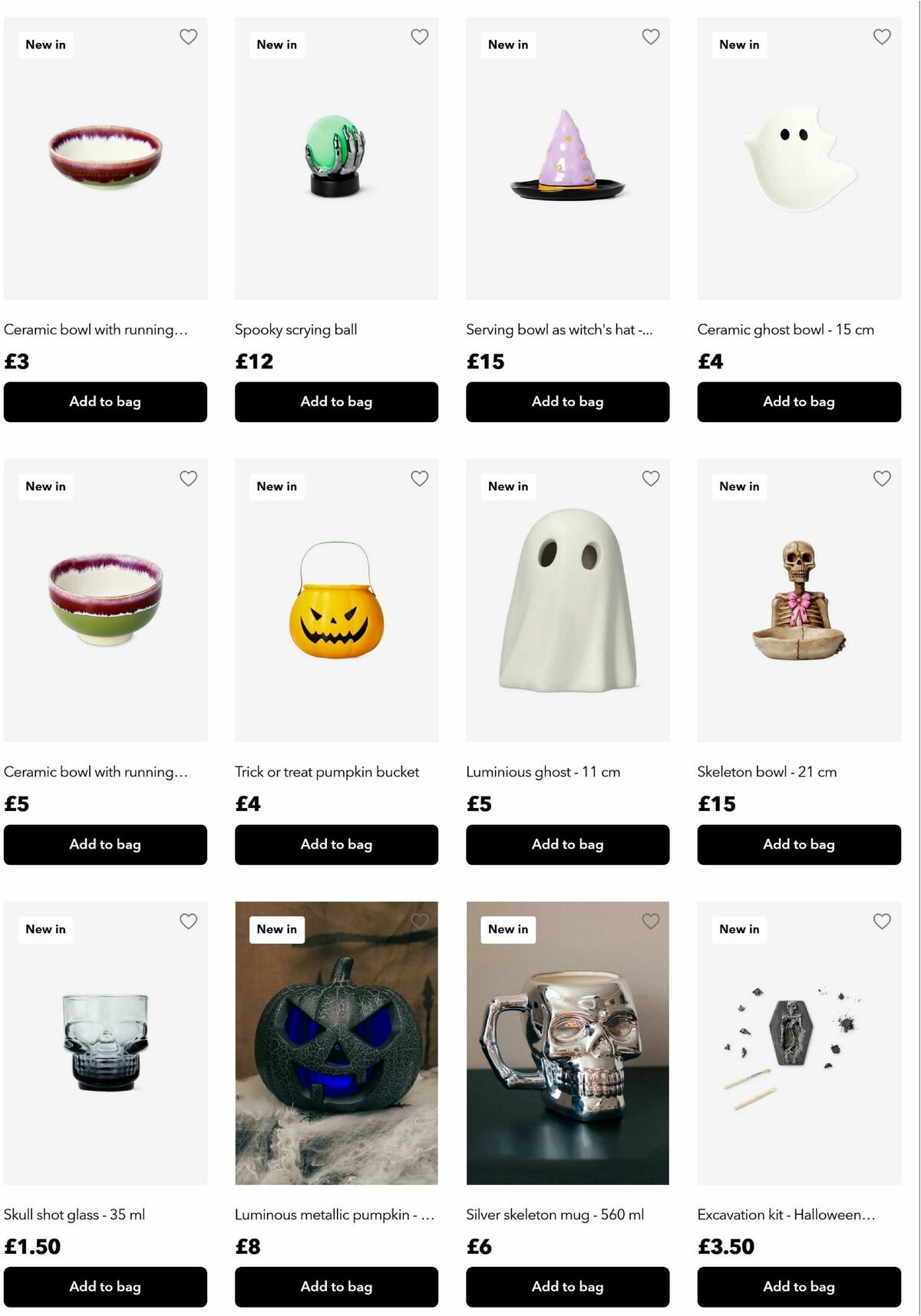This screenshot has height=1316, width=921.
Task: Add £1.50 Skull shot glass to bag
Action: click(x=105, y=1287)
